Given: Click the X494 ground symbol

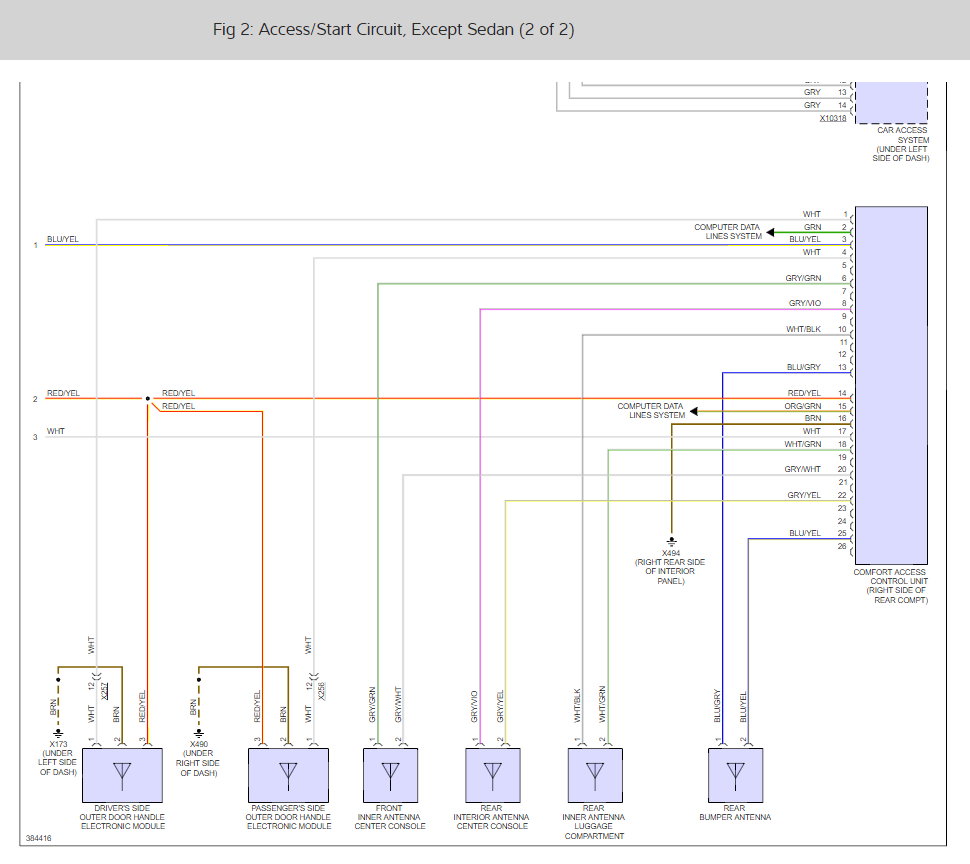Looking at the screenshot, I should [671, 542].
